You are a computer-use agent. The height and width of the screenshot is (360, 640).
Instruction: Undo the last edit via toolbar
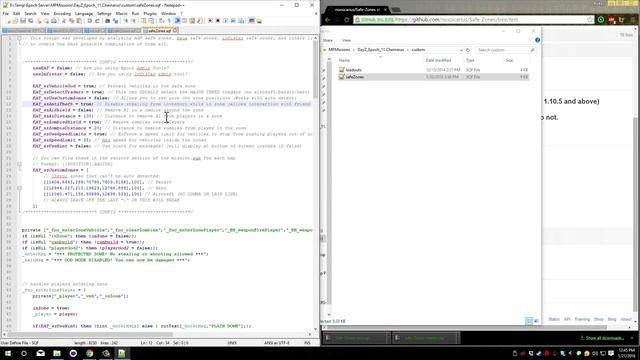(89, 20)
